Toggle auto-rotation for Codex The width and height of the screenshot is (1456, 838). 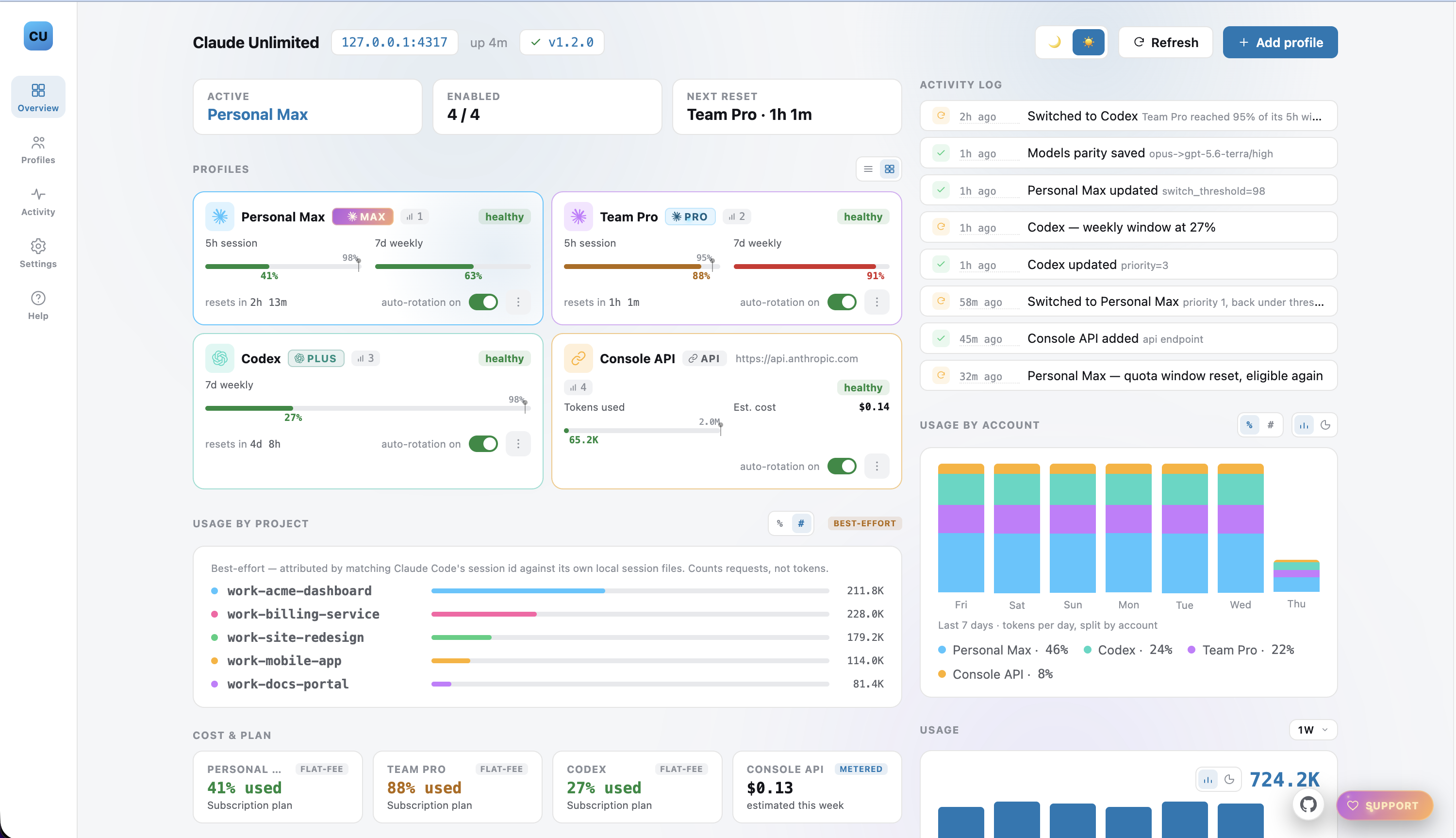click(483, 444)
